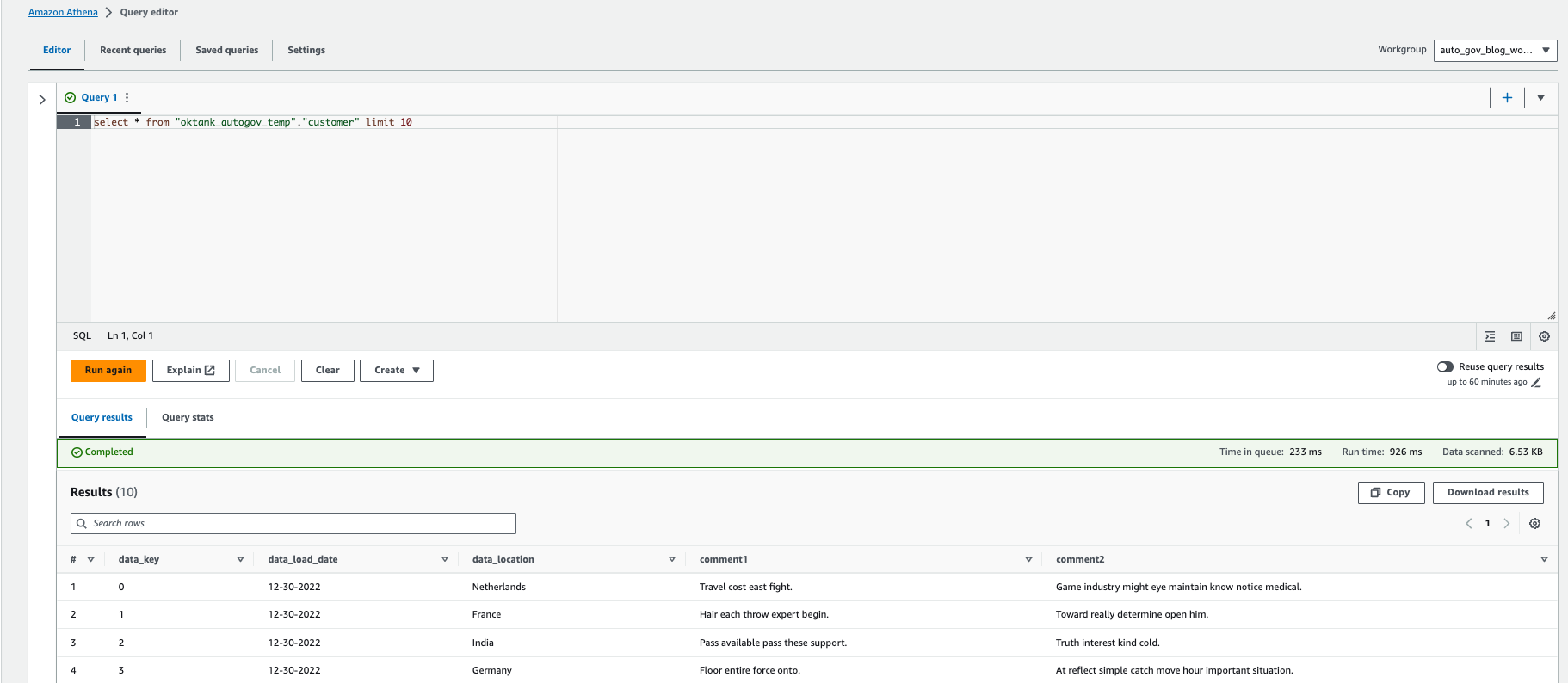The image size is (1568, 683).
Task: Click the 'Travel cost east fight.' cell
Action: click(746, 588)
